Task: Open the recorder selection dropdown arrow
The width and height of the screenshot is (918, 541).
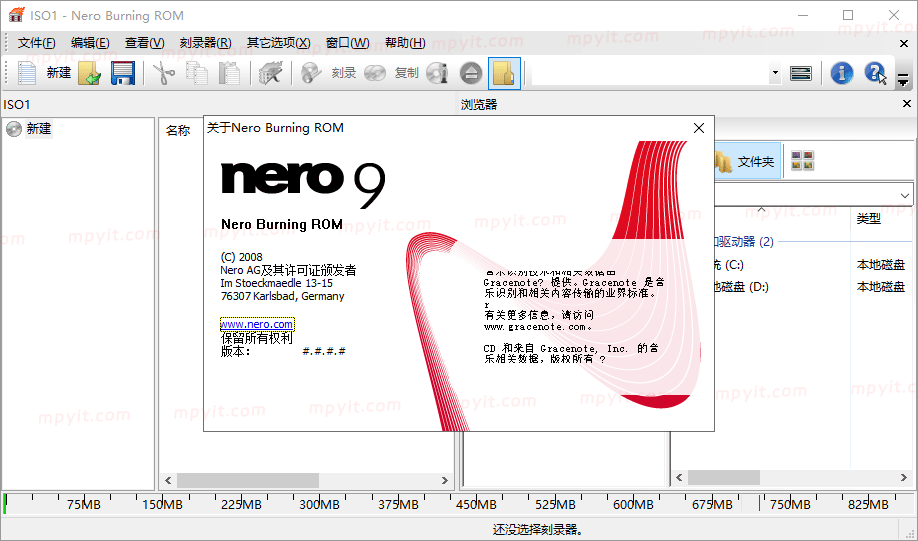Action: click(775, 73)
